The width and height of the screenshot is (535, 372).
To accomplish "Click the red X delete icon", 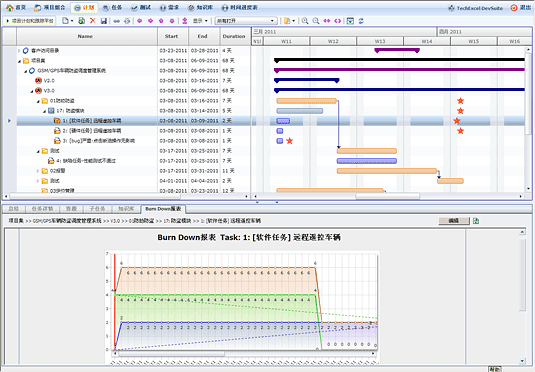I will click(92, 21).
